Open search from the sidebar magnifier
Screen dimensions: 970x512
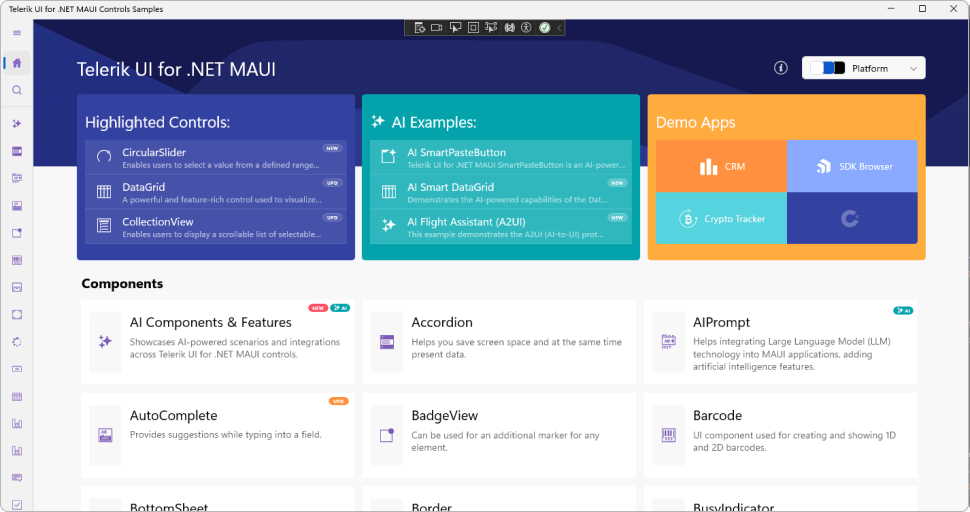click(17, 90)
